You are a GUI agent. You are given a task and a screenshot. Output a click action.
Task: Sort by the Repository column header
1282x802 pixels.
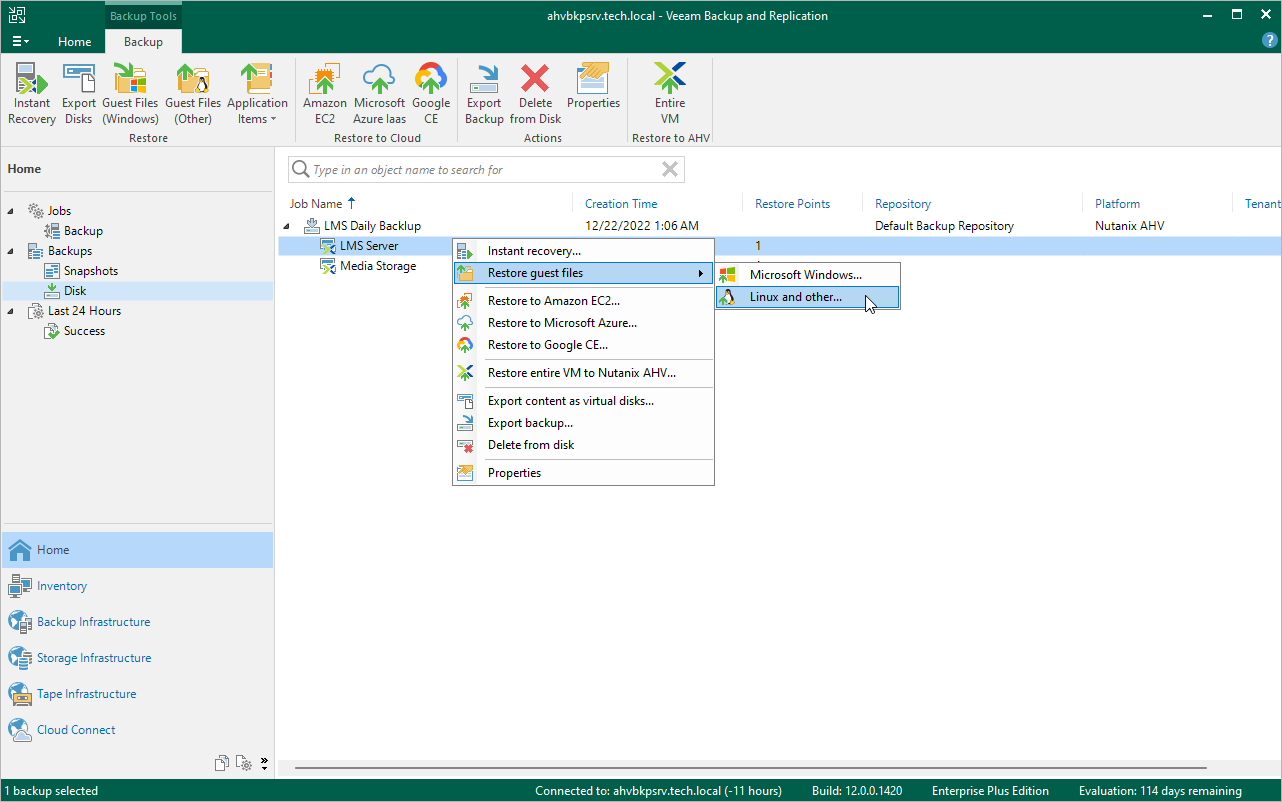[903, 203]
